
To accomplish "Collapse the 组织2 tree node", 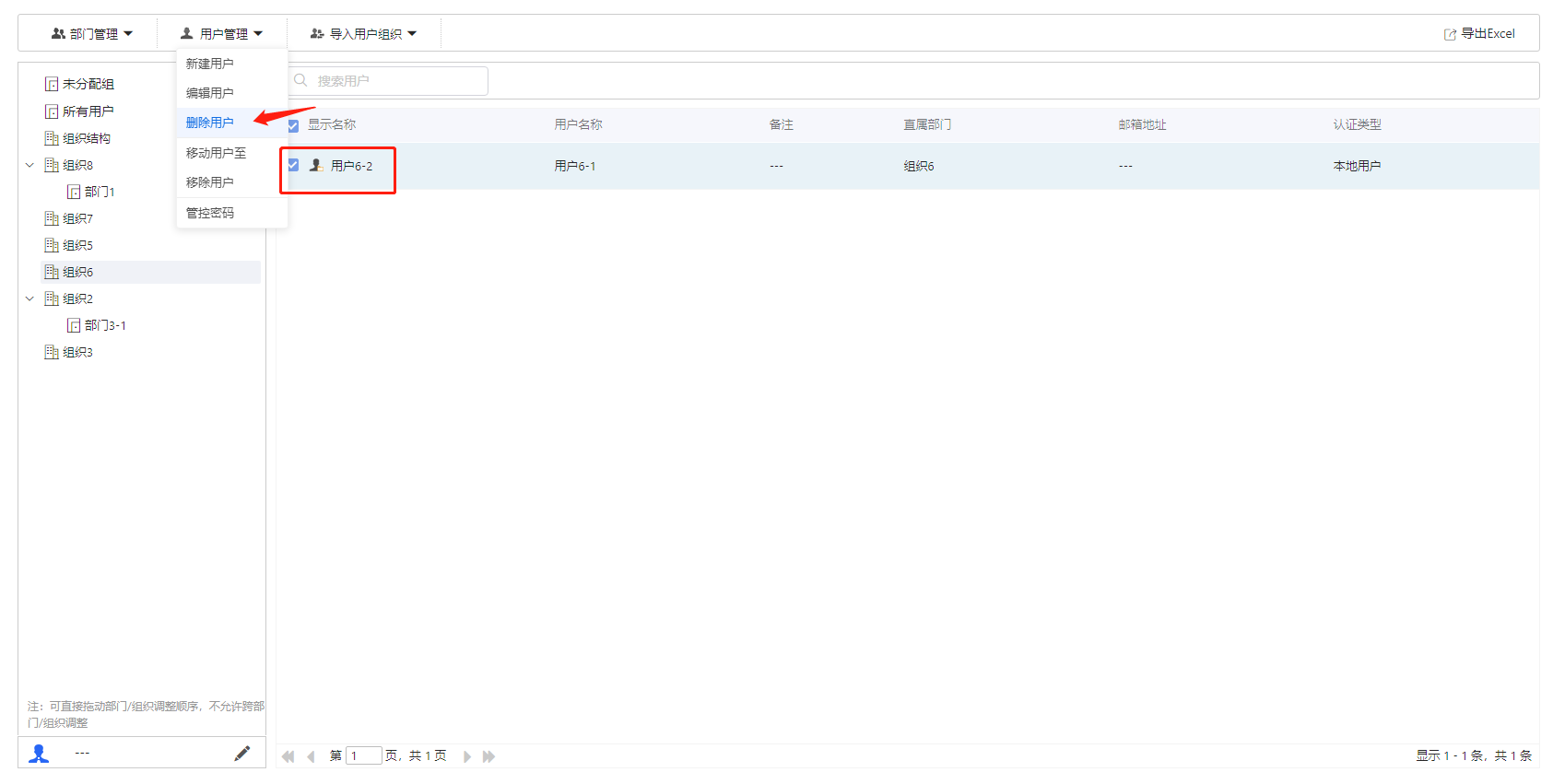I will click(29, 298).
